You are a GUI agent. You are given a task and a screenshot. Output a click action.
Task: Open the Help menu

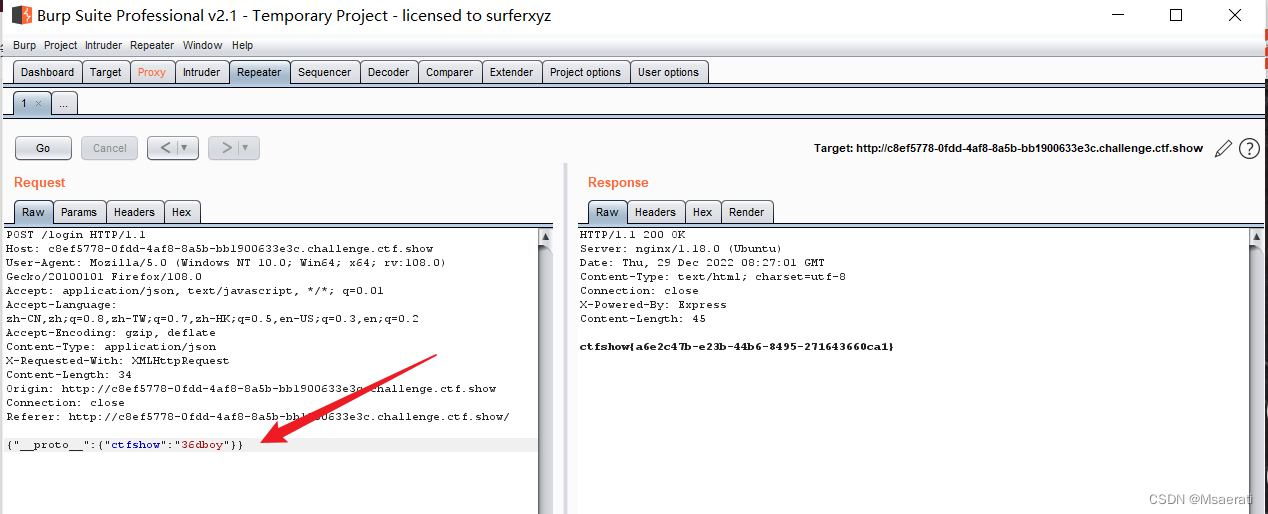pos(242,45)
